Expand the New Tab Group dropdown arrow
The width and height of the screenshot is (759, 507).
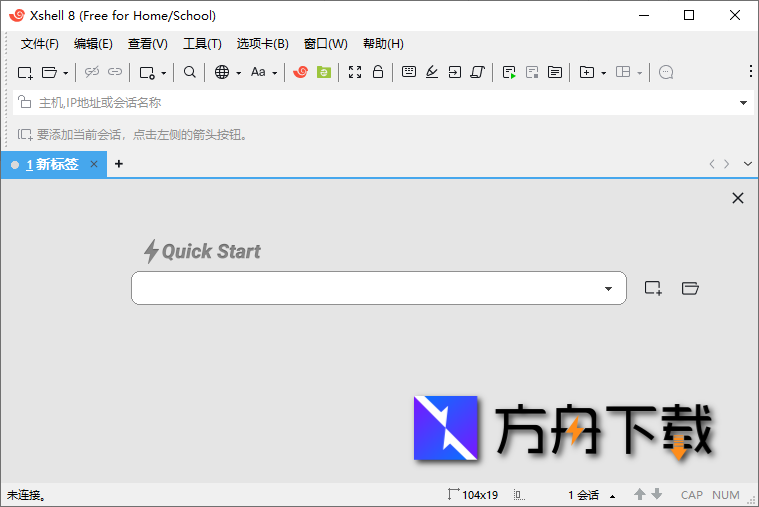pyautogui.click(x=604, y=73)
